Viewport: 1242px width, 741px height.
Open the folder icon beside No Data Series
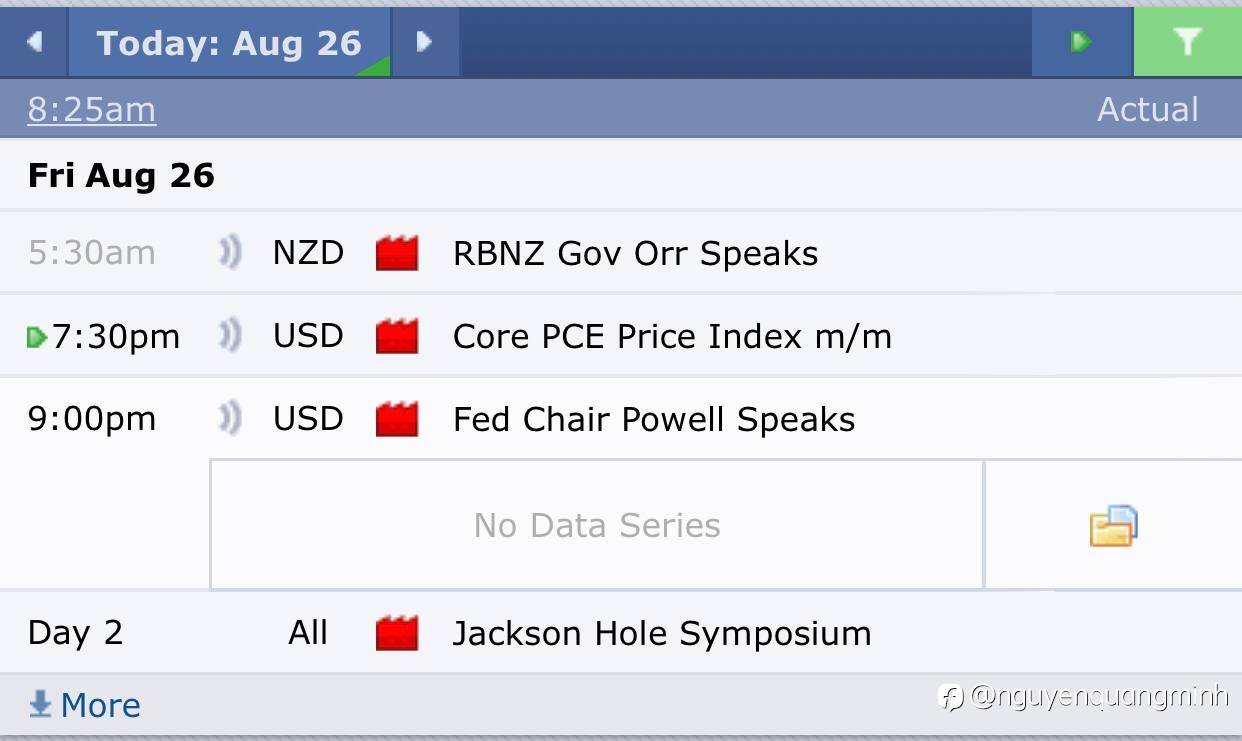point(1113,525)
